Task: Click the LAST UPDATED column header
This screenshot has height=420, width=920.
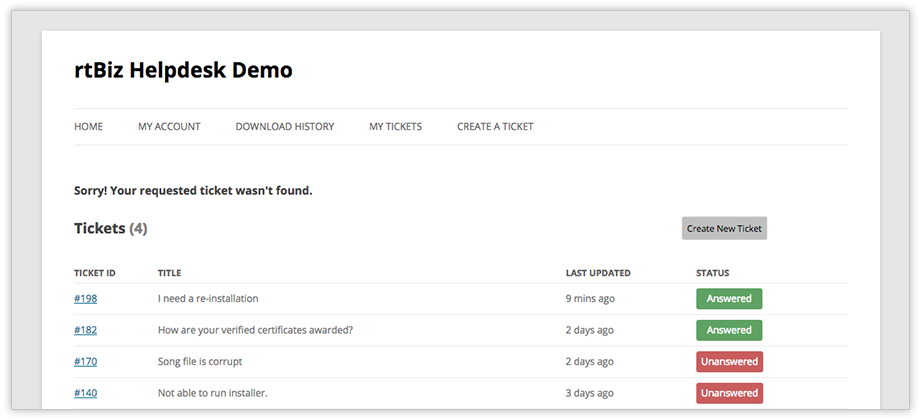Action: (598, 273)
